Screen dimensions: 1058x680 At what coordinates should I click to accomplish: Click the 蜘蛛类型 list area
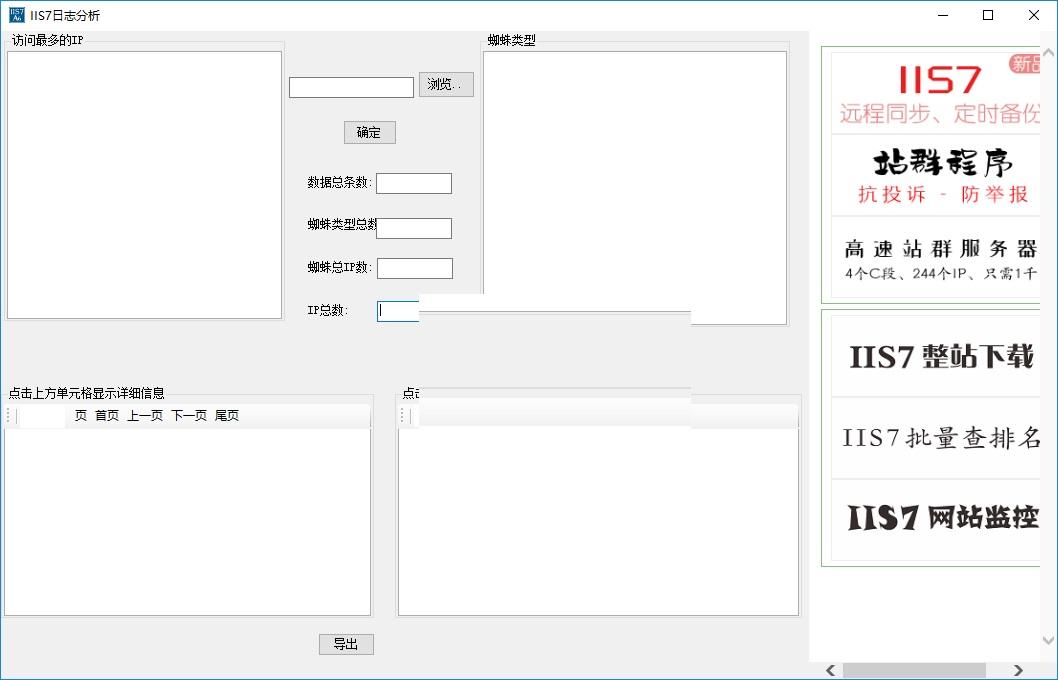(x=635, y=188)
